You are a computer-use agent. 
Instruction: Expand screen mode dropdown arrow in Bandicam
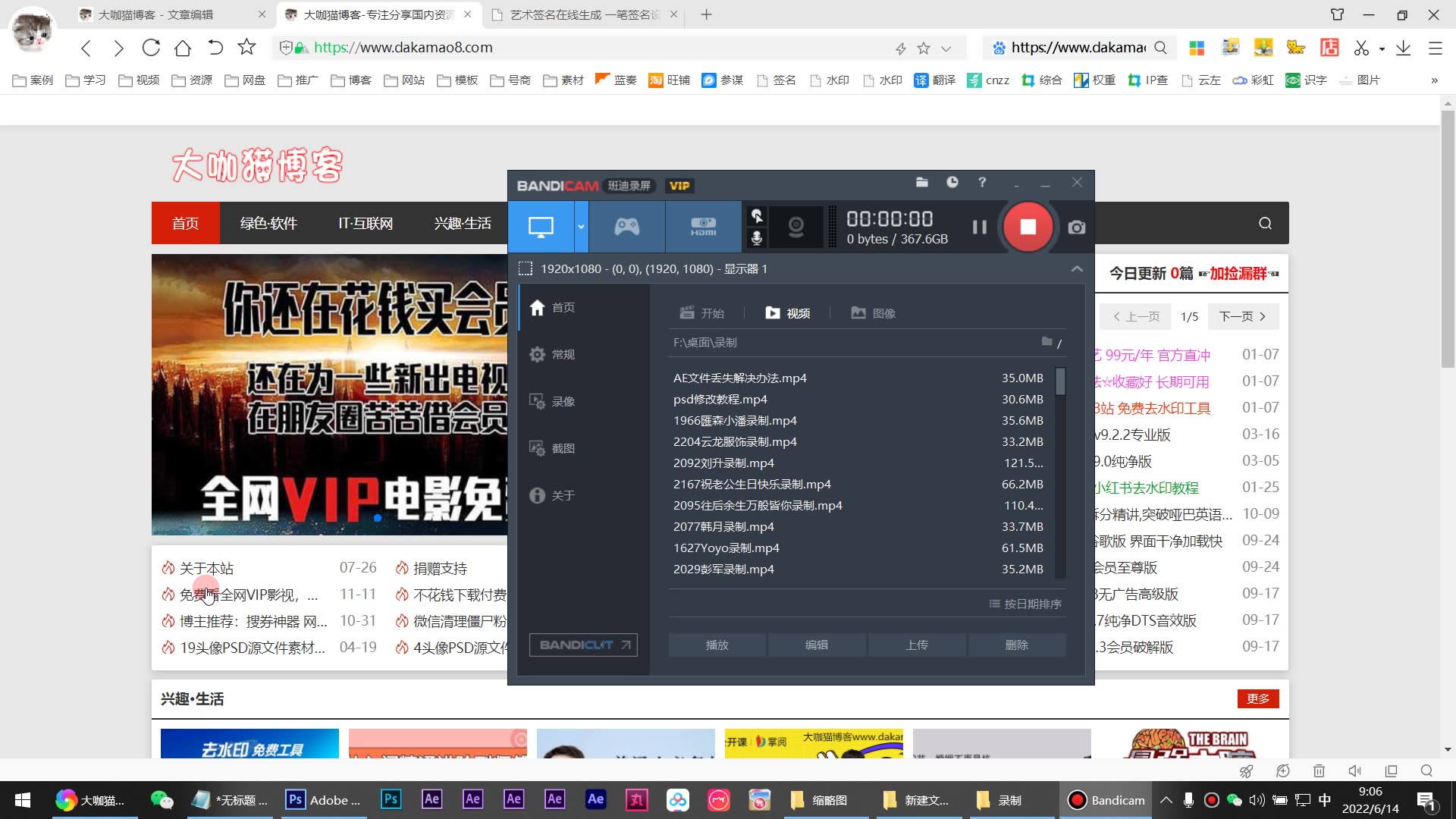(582, 227)
